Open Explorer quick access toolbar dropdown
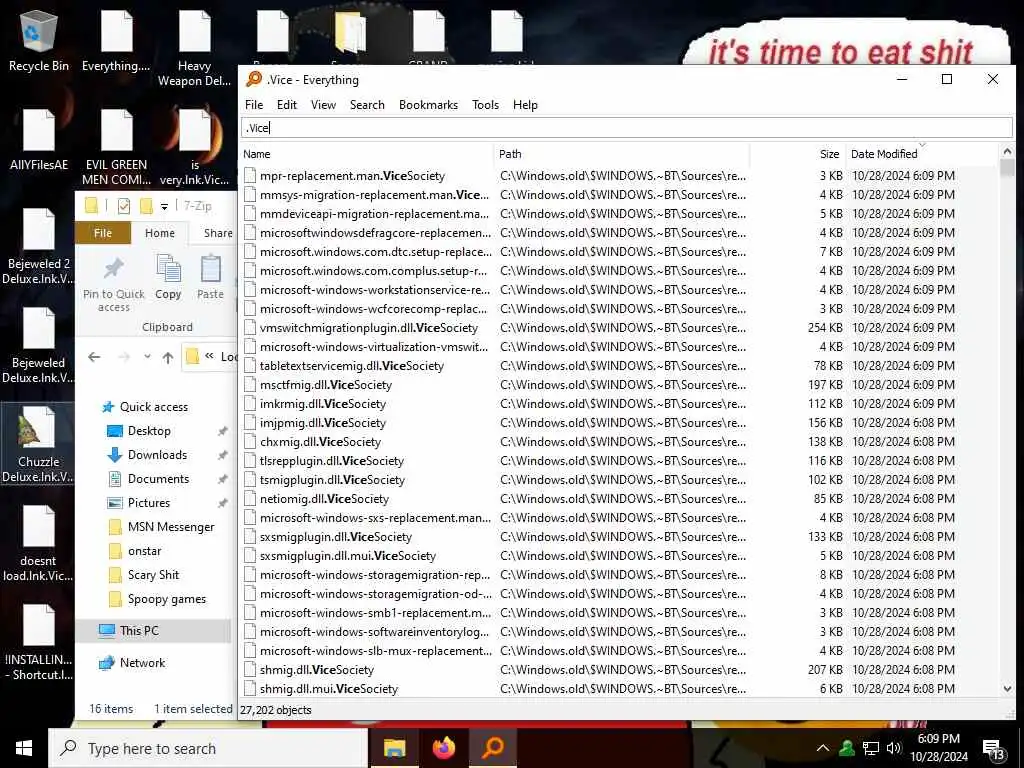Screen dimensions: 1024x768 165,206
